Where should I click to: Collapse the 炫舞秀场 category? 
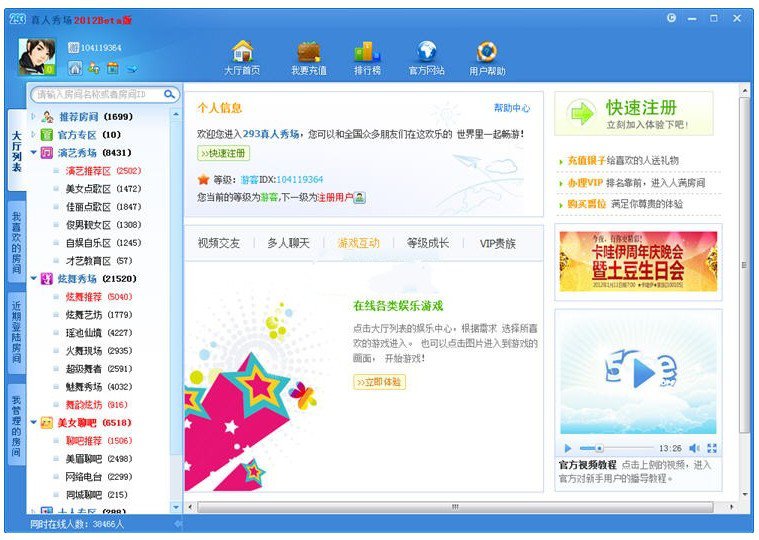point(33,278)
